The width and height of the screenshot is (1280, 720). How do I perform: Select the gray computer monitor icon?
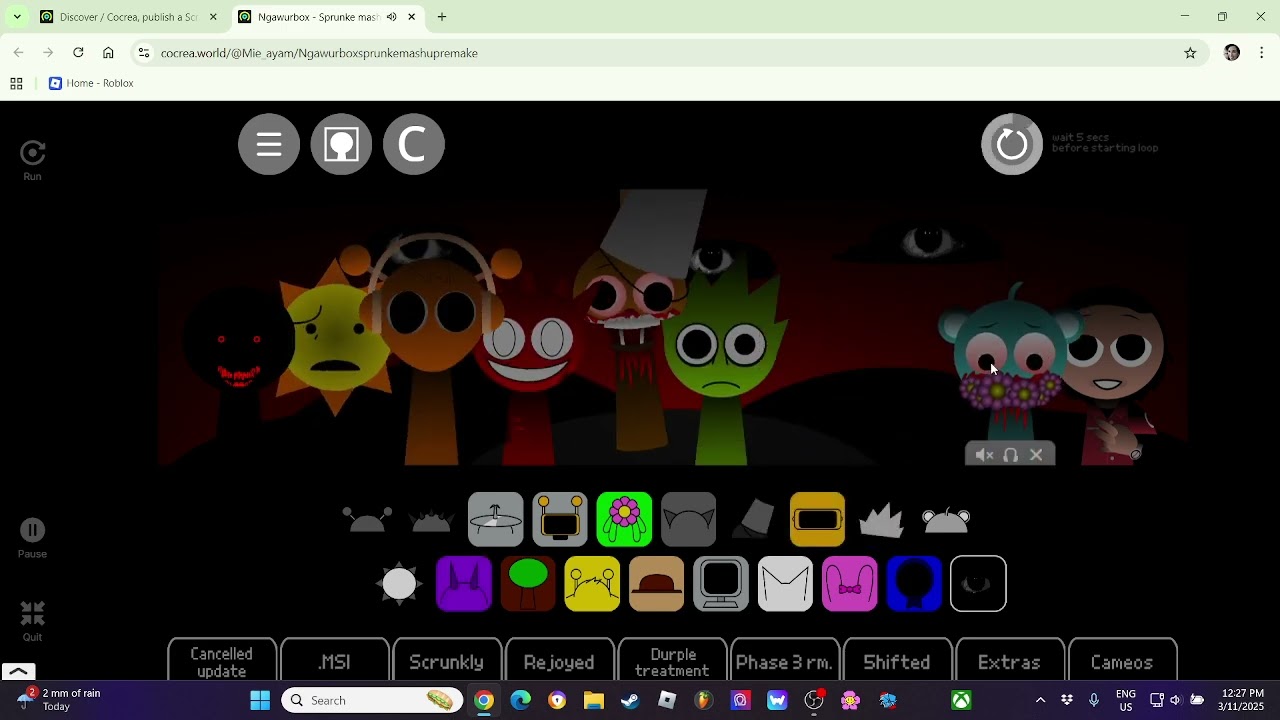[721, 583]
